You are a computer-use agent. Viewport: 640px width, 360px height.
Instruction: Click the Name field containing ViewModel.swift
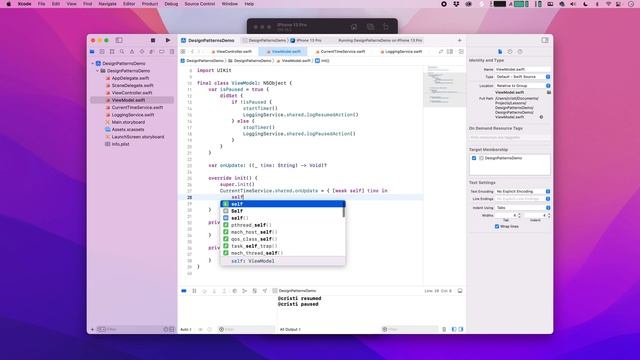pos(523,69)
